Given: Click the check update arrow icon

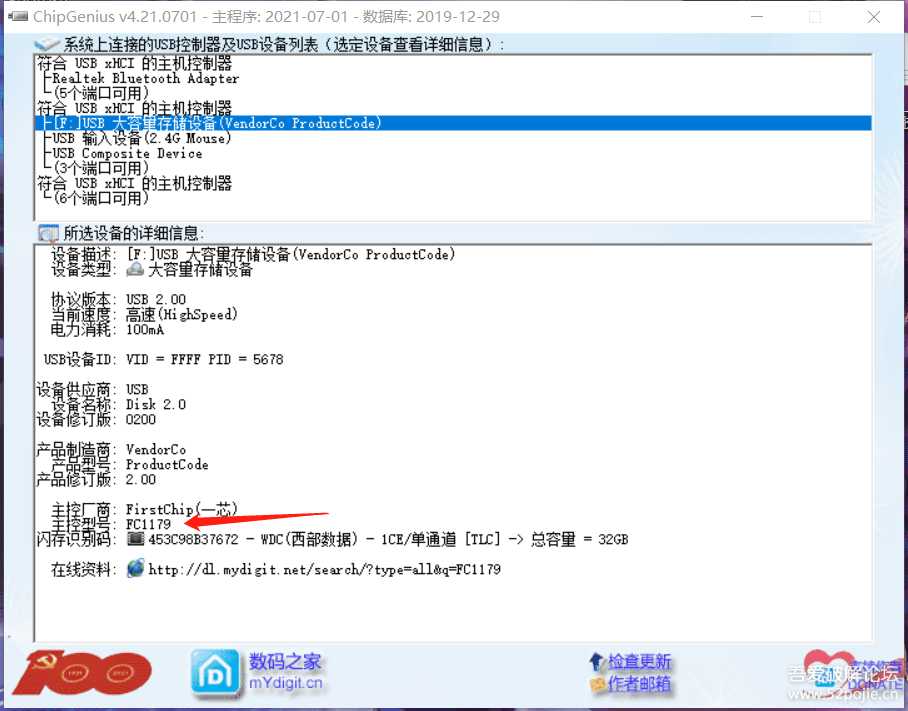Looking at the screenshot, I should pos(596,662).
